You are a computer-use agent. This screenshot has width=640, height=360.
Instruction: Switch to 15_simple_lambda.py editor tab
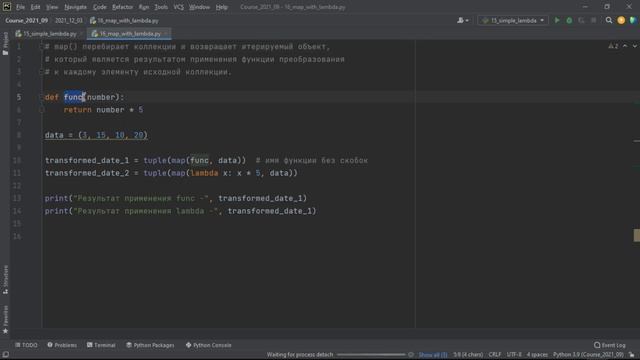pyautogui.click(x=49, y=34)
